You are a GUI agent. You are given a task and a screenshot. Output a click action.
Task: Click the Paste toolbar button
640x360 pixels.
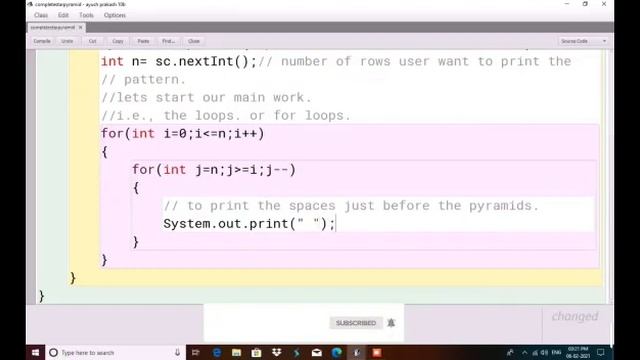[x=143, y=41]
